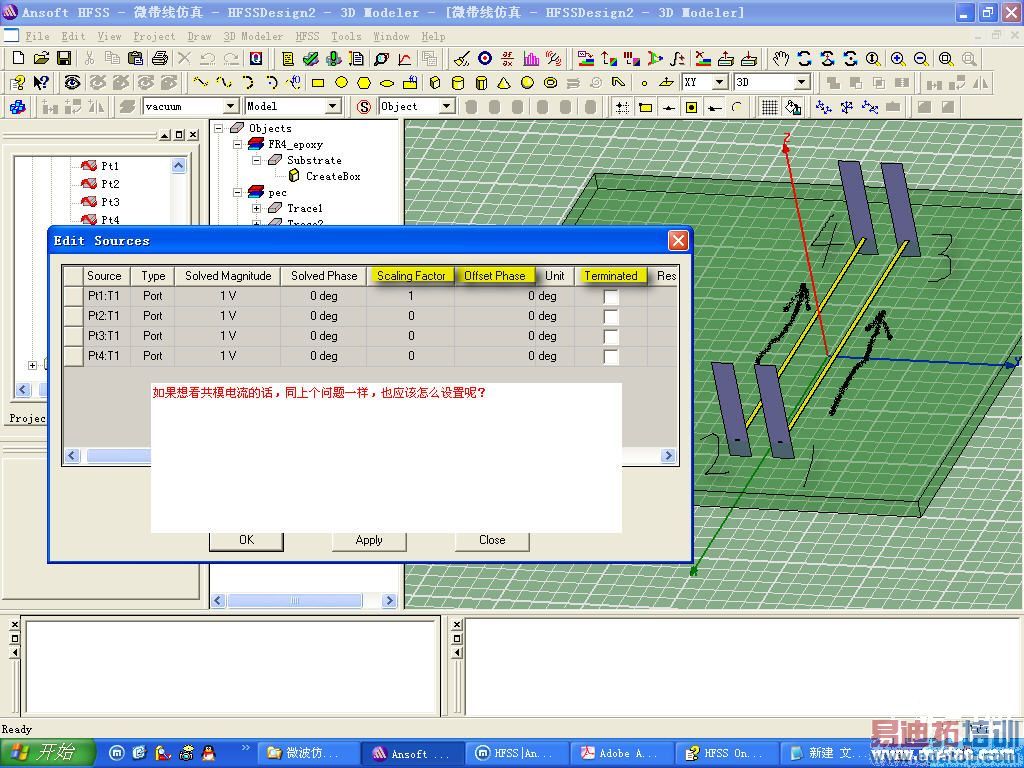Select the Draw Cylinder tool
This screenshot has height=768, width=1024.
(x=458, y=83)
